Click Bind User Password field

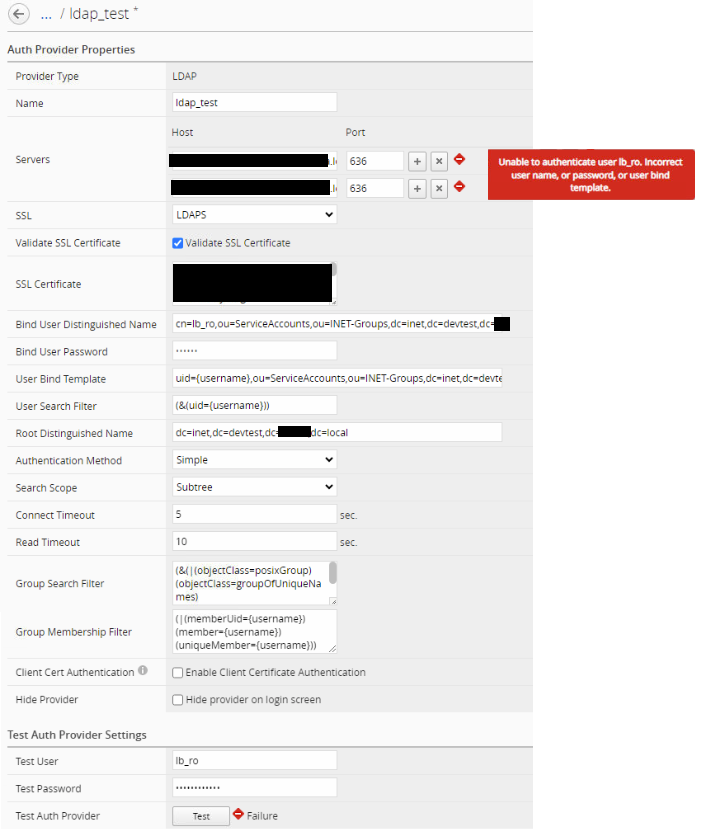(x=254, y=351)
